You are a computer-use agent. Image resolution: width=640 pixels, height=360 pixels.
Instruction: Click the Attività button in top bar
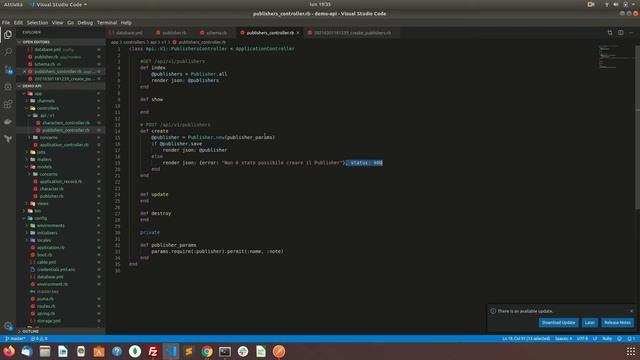(13, 4)
